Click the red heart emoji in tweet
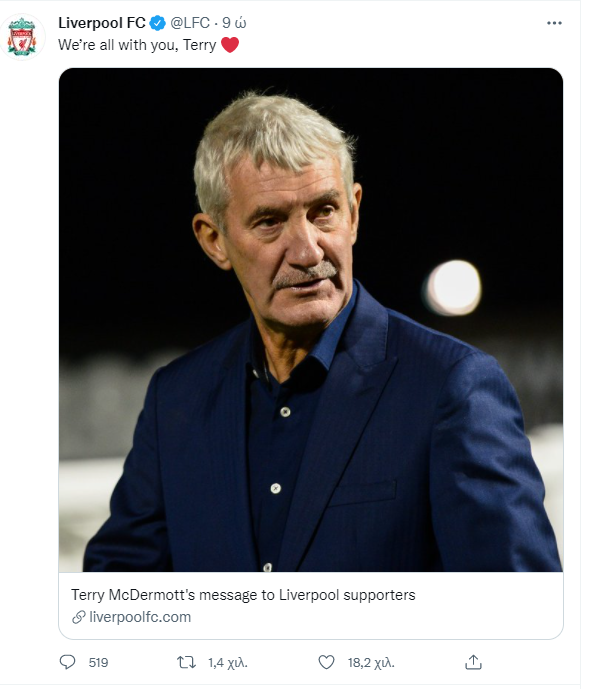601x689 pixels. [x=230, y=45]
